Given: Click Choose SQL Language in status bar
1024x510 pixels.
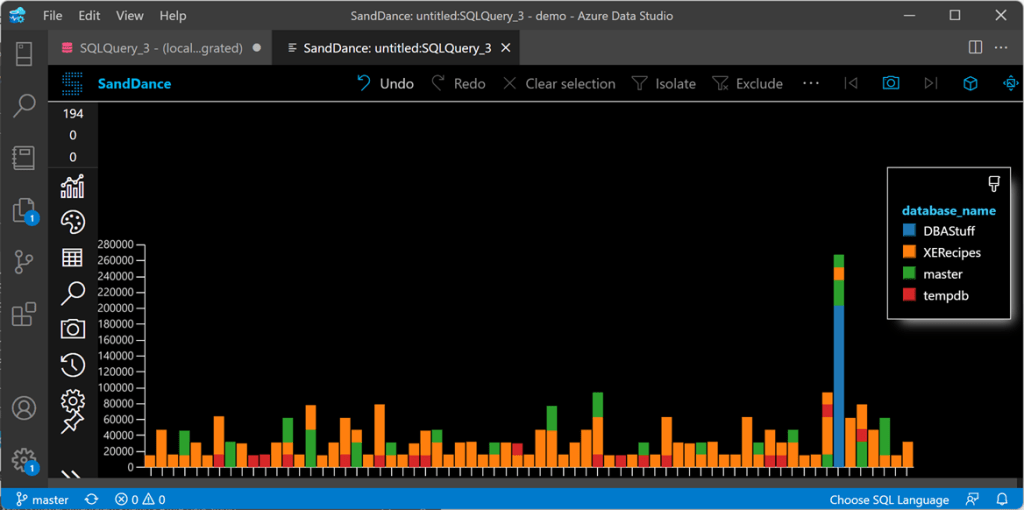Looking at the screenshot, I should click(889, 499).
